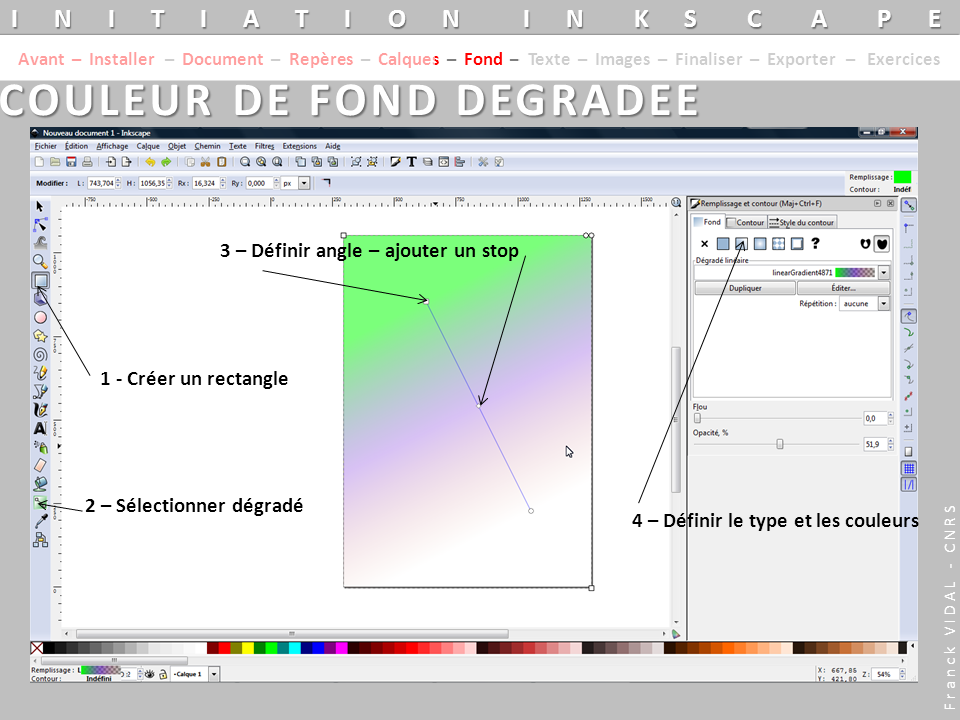Choose unset paint question mark
Viewport: 960px width, 720px height.
tap(815, 244)
